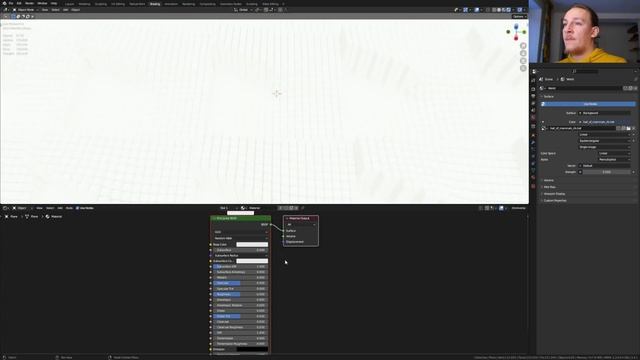
Task: Open the Render menu
Action: pos(29,3)
